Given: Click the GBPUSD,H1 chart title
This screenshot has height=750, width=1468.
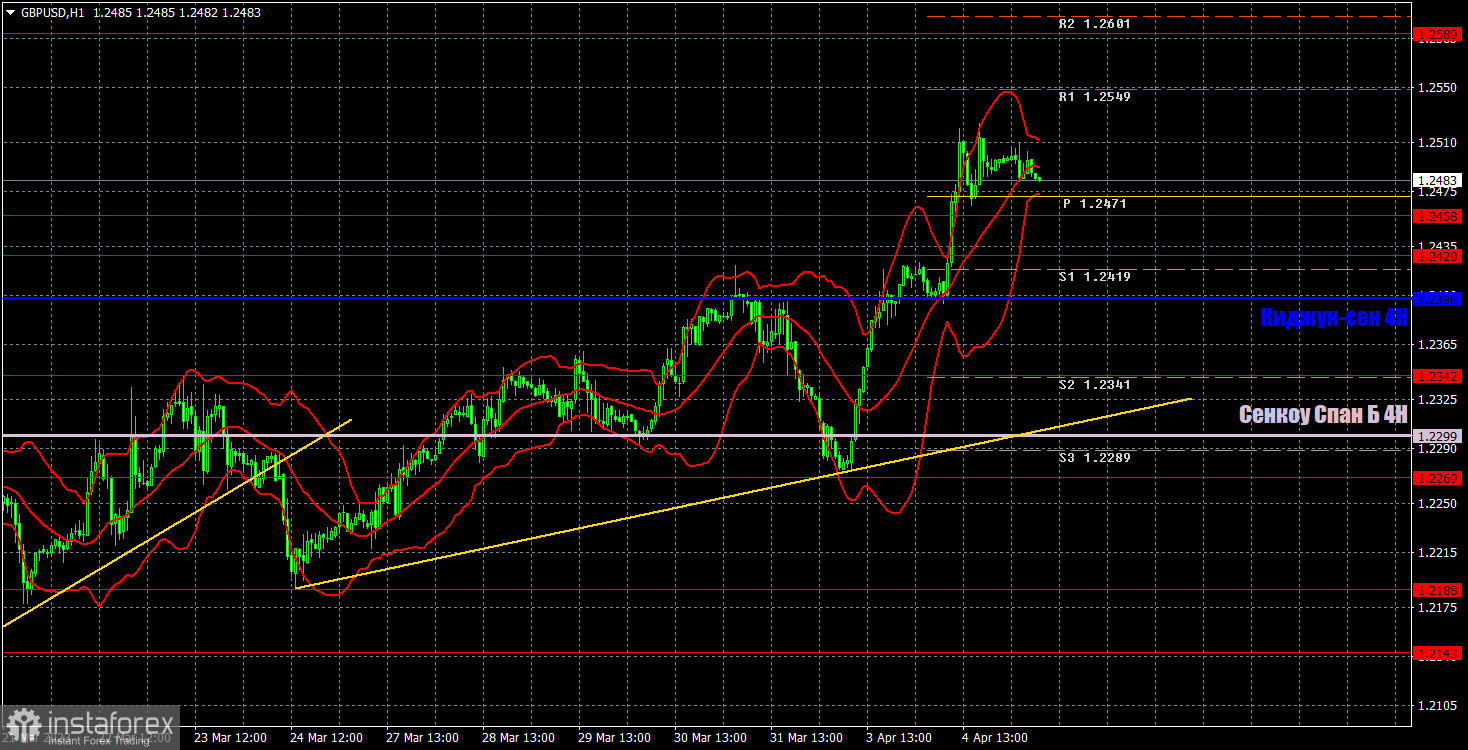Looking at the screenshot, I should 51,12.
